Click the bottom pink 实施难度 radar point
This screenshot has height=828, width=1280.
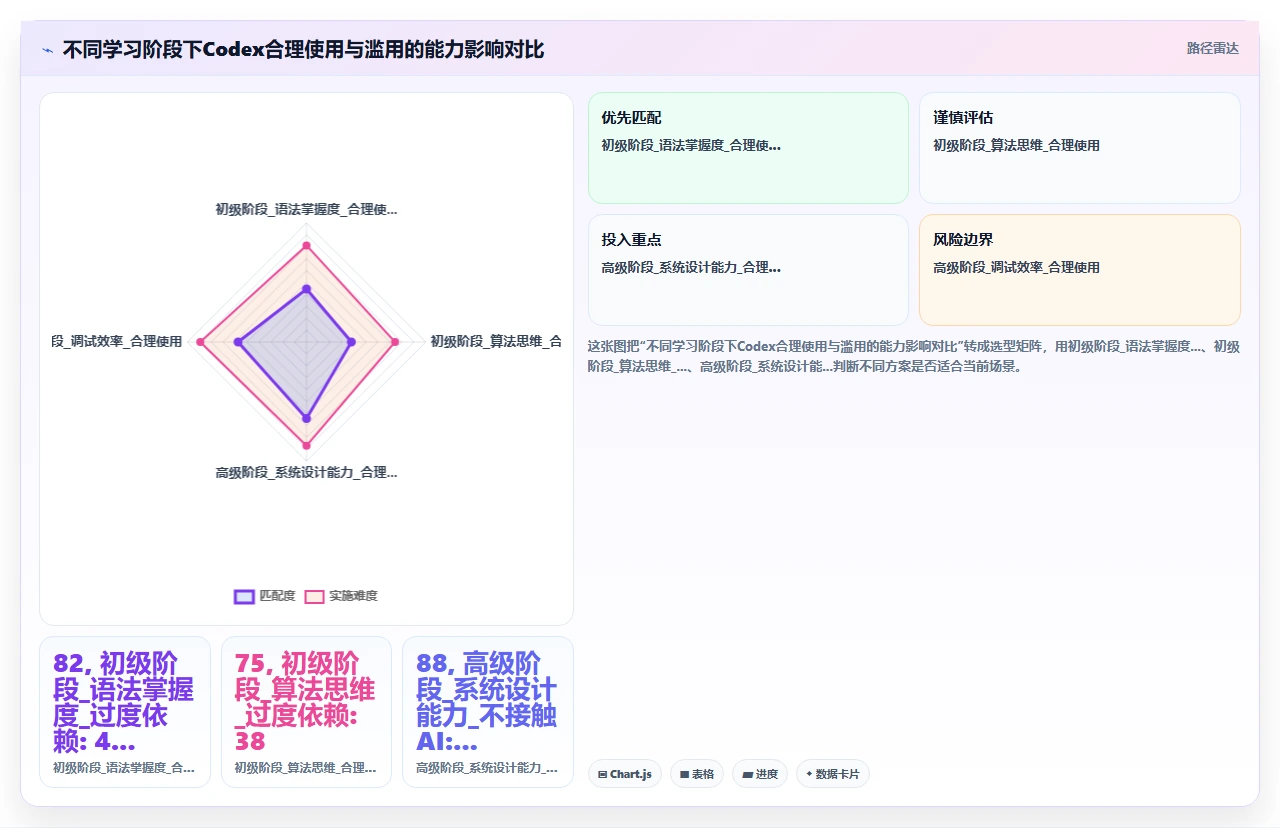(x=307, y=445)
